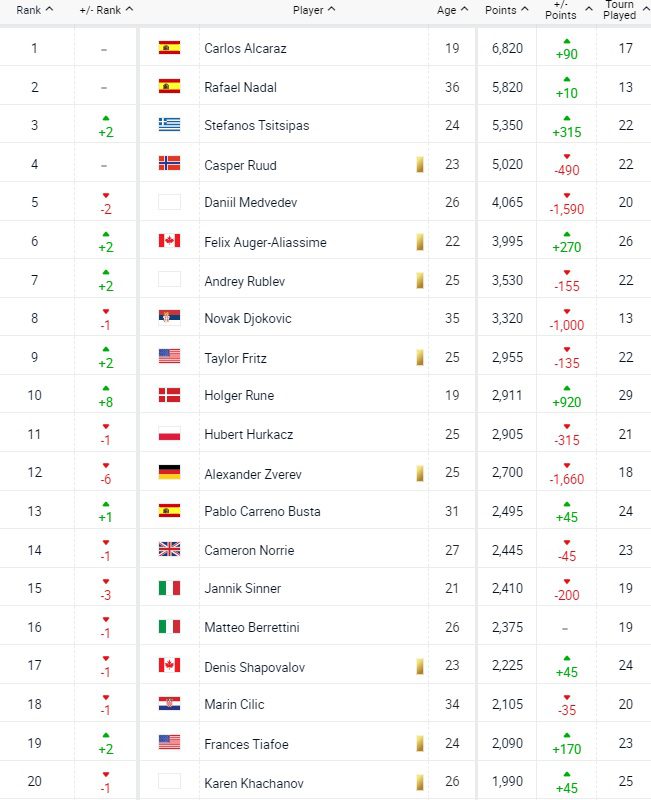Click Croatia flag next to Marin Cilic
This screenshot has width=651, height=800.
pos(169,704)
